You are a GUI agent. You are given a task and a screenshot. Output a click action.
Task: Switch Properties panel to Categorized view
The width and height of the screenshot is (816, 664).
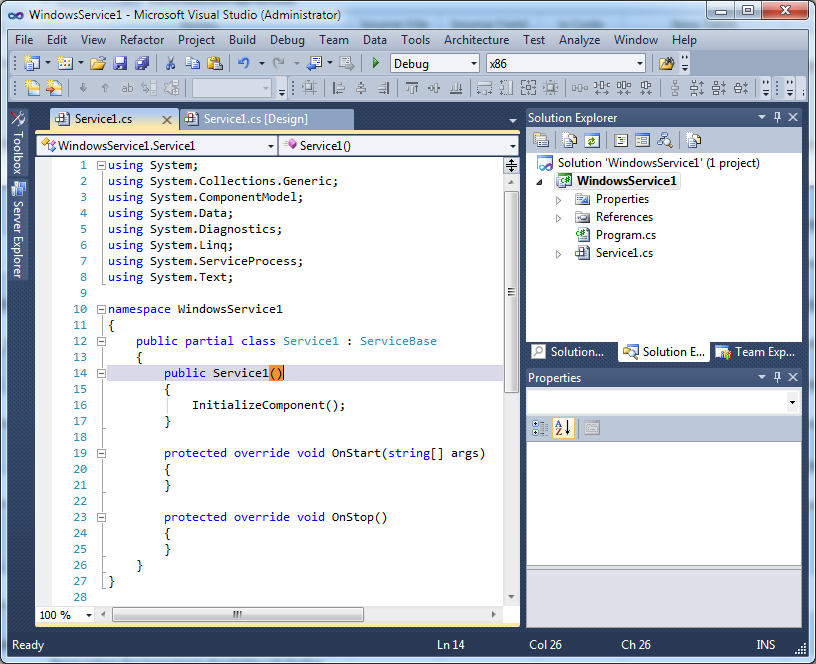539,428
